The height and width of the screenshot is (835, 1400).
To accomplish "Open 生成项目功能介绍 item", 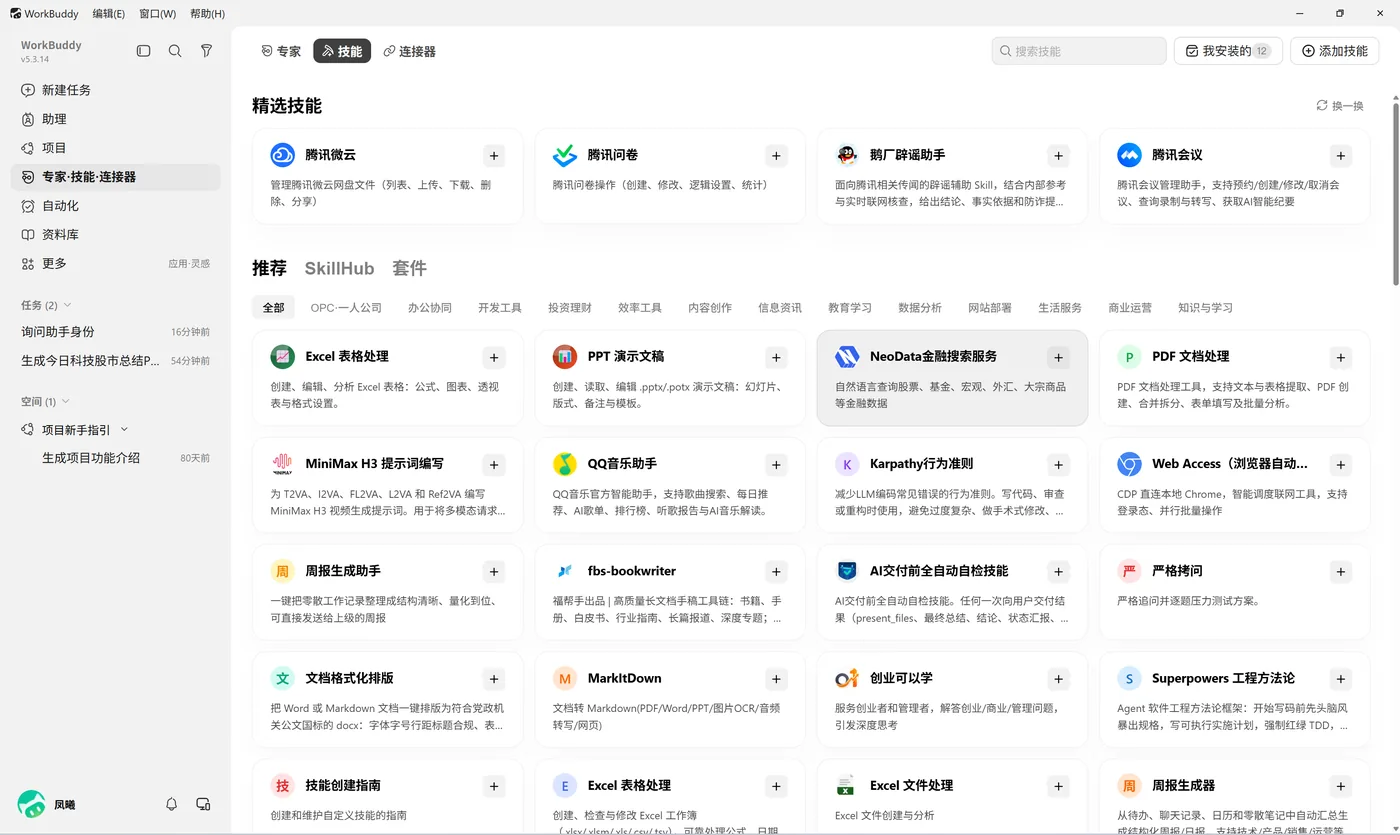I will tap(116, 458).
